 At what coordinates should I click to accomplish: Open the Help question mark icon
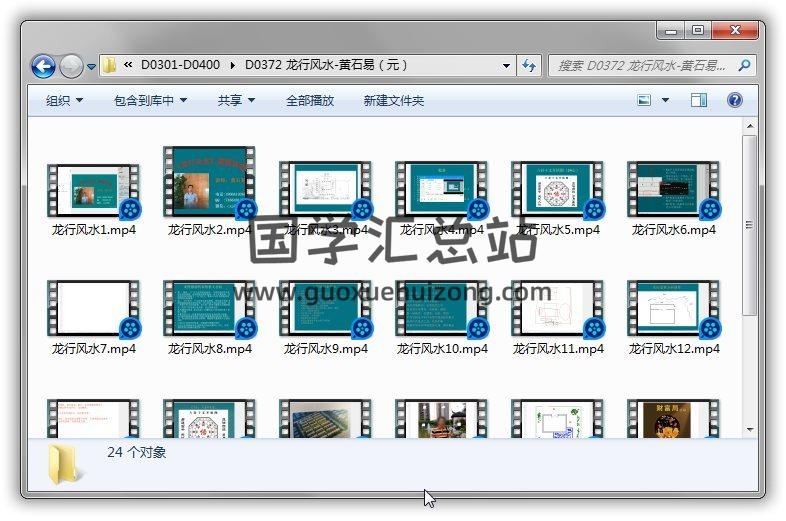click(x=734, y=100)
